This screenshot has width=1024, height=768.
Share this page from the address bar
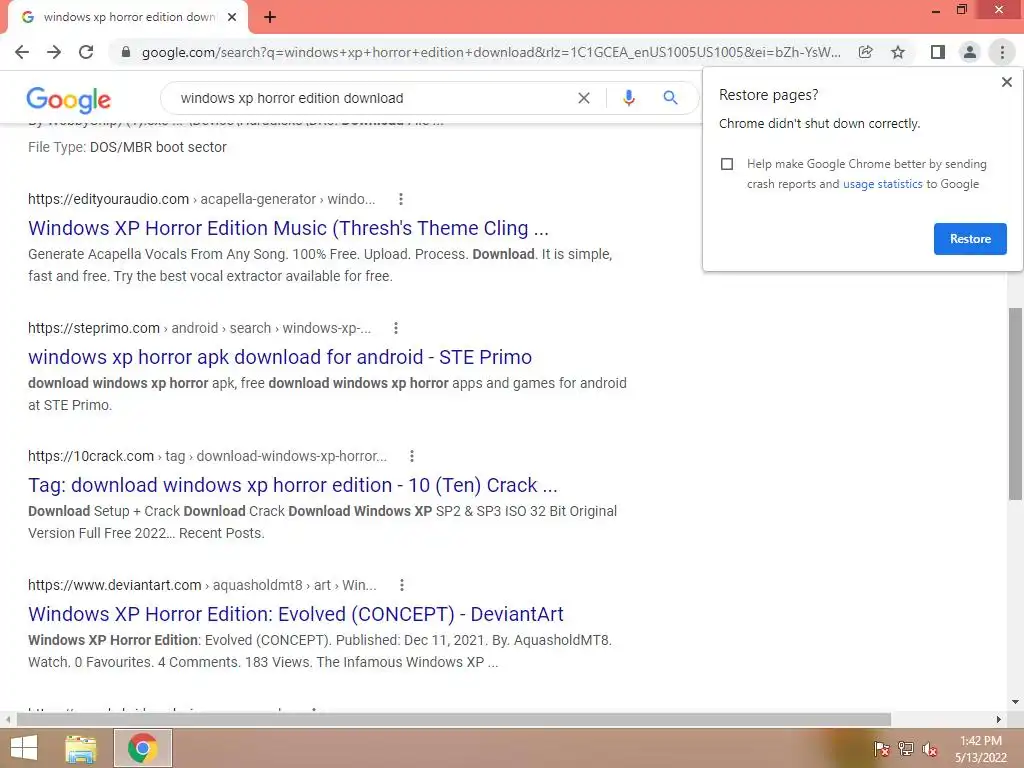[865, 52]
